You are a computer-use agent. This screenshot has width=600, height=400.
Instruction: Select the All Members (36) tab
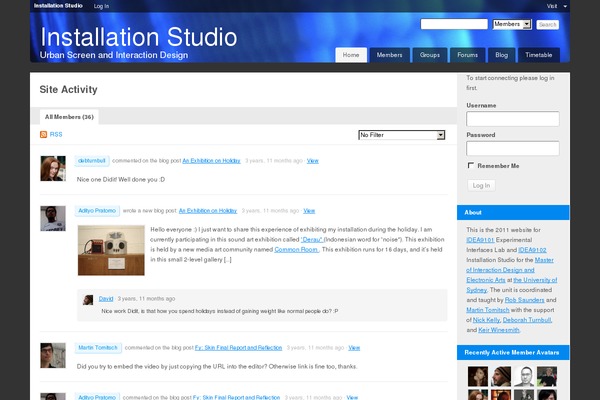[x=69, y=117]
